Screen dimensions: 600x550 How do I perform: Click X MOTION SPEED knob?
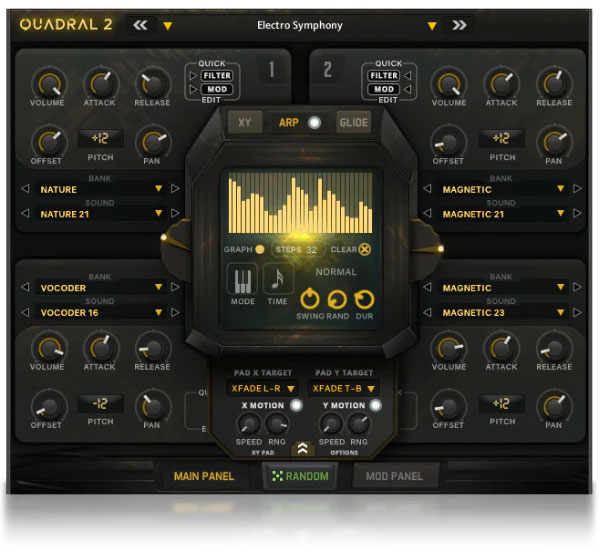tap(249, 424)
